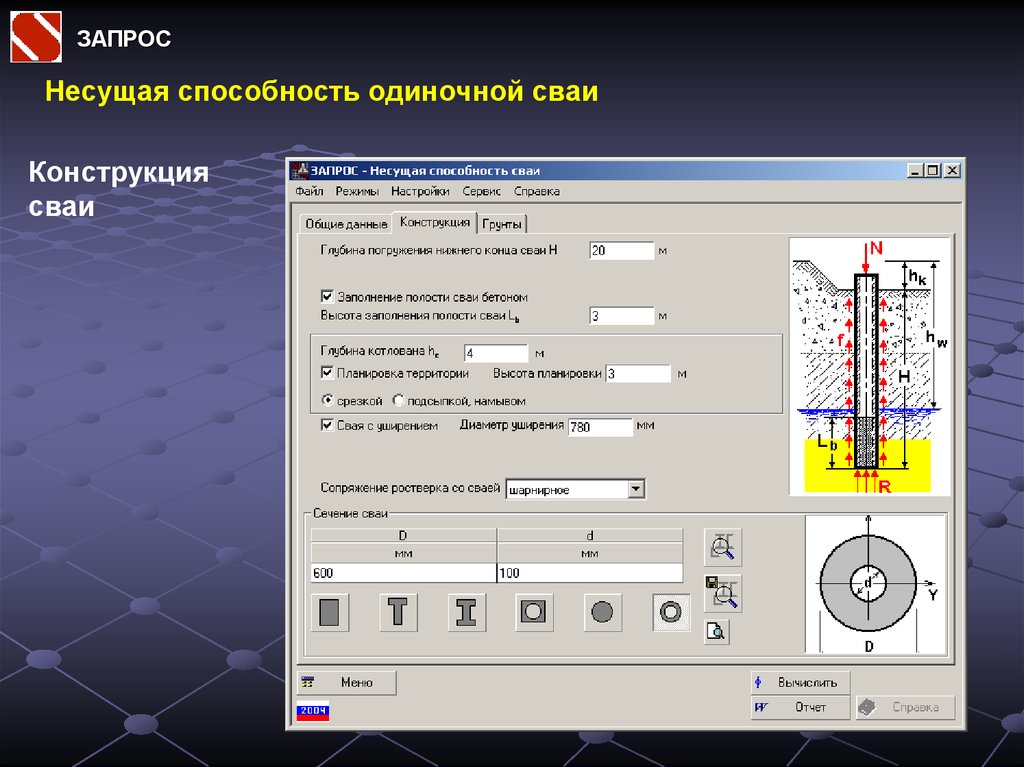Open the "Режимы" menu
The height and width of the screenshot is (767, 1024).
(x=357, y=191)
